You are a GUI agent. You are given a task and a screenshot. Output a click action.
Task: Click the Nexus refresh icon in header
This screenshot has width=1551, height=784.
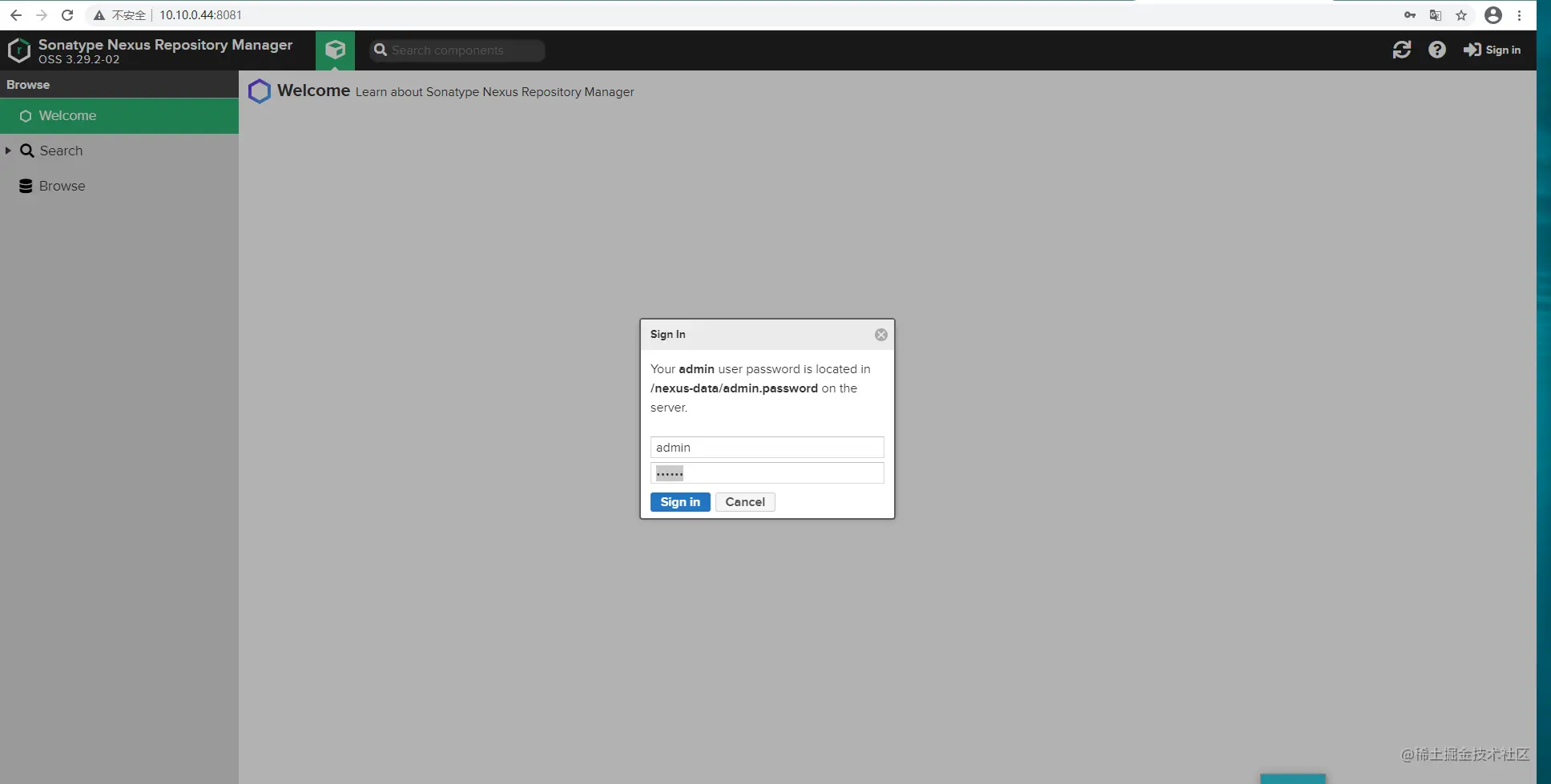(1402, 50)
